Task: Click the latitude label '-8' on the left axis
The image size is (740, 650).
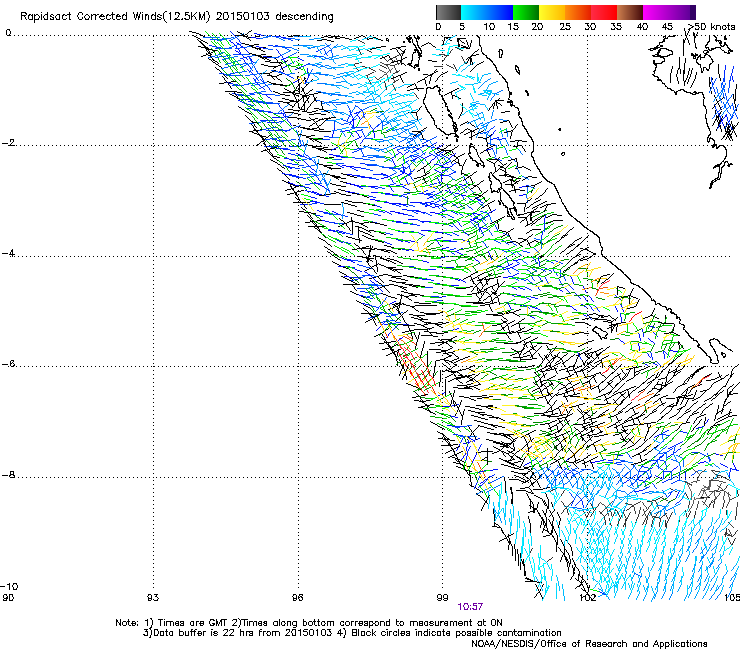Action: (8, 475)
